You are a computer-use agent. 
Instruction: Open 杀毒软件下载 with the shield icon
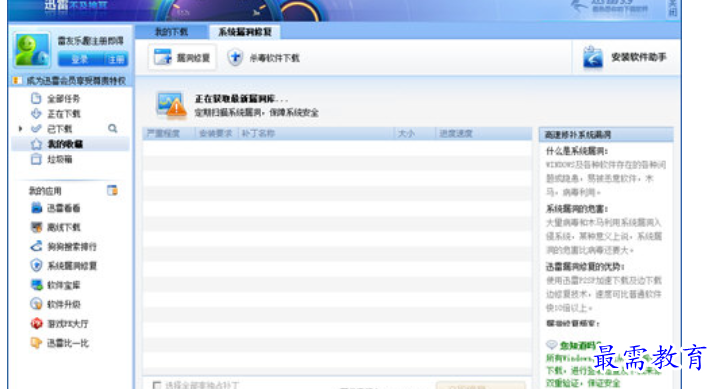coord(264,58)
